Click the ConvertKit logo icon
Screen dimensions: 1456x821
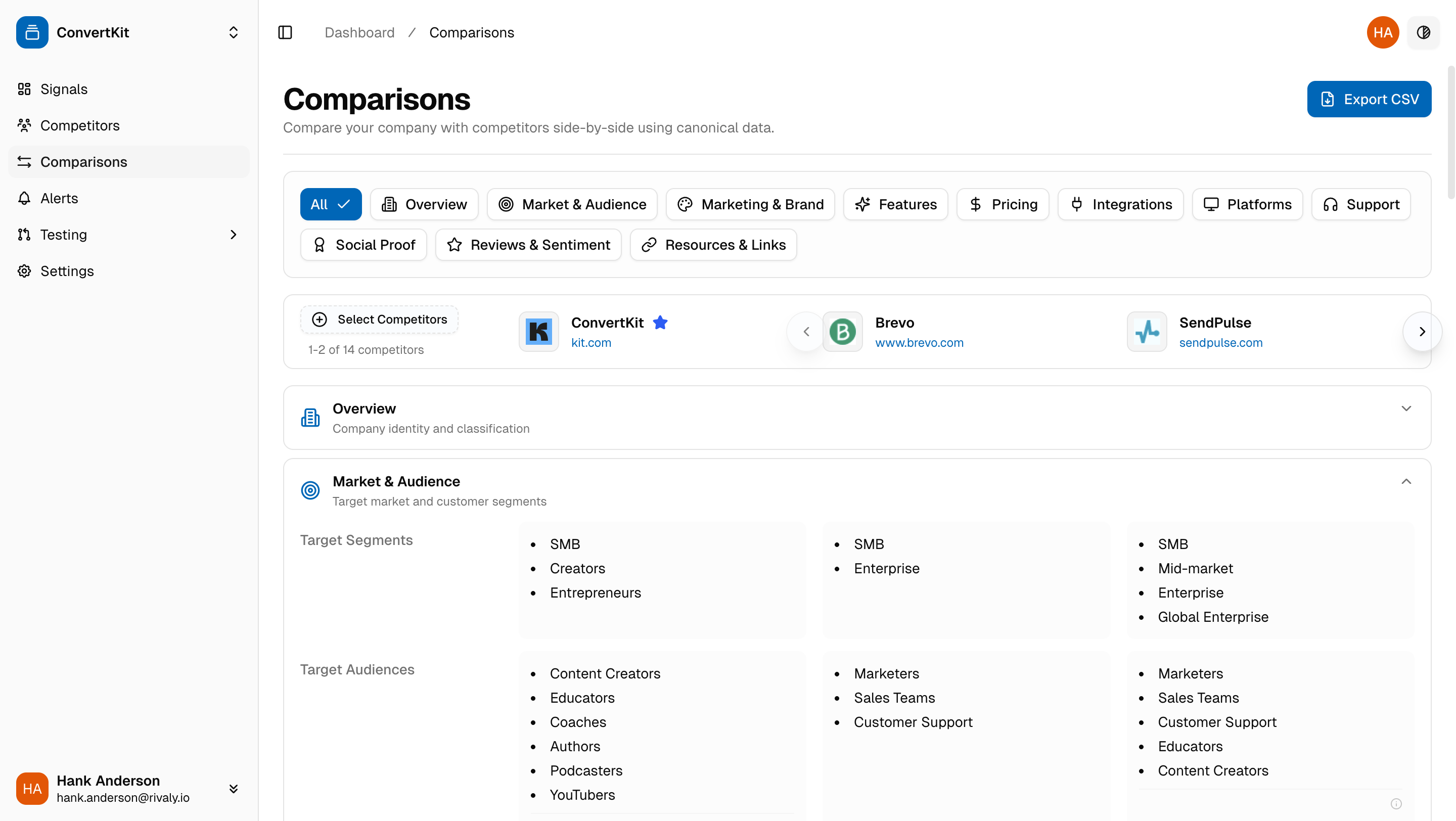point(32,32)
